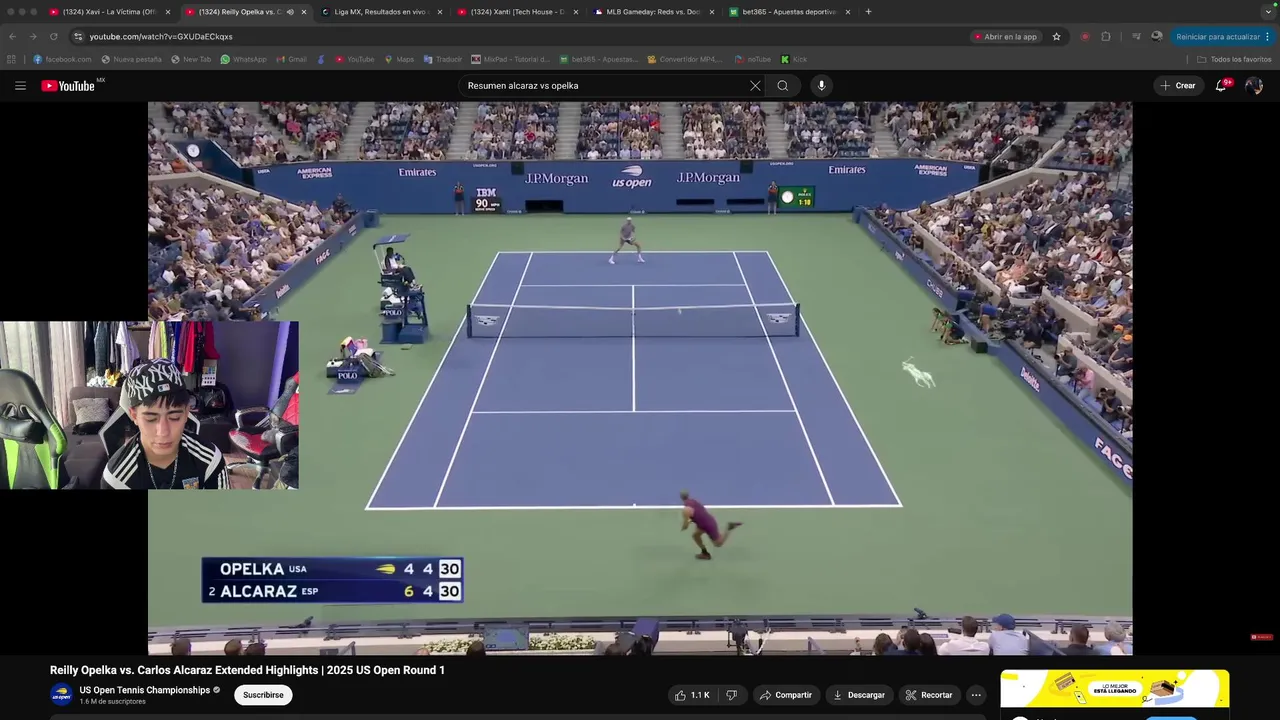1280x720 pixels.
Task: Like the video (1.1 K)
Action: point(692,695)
